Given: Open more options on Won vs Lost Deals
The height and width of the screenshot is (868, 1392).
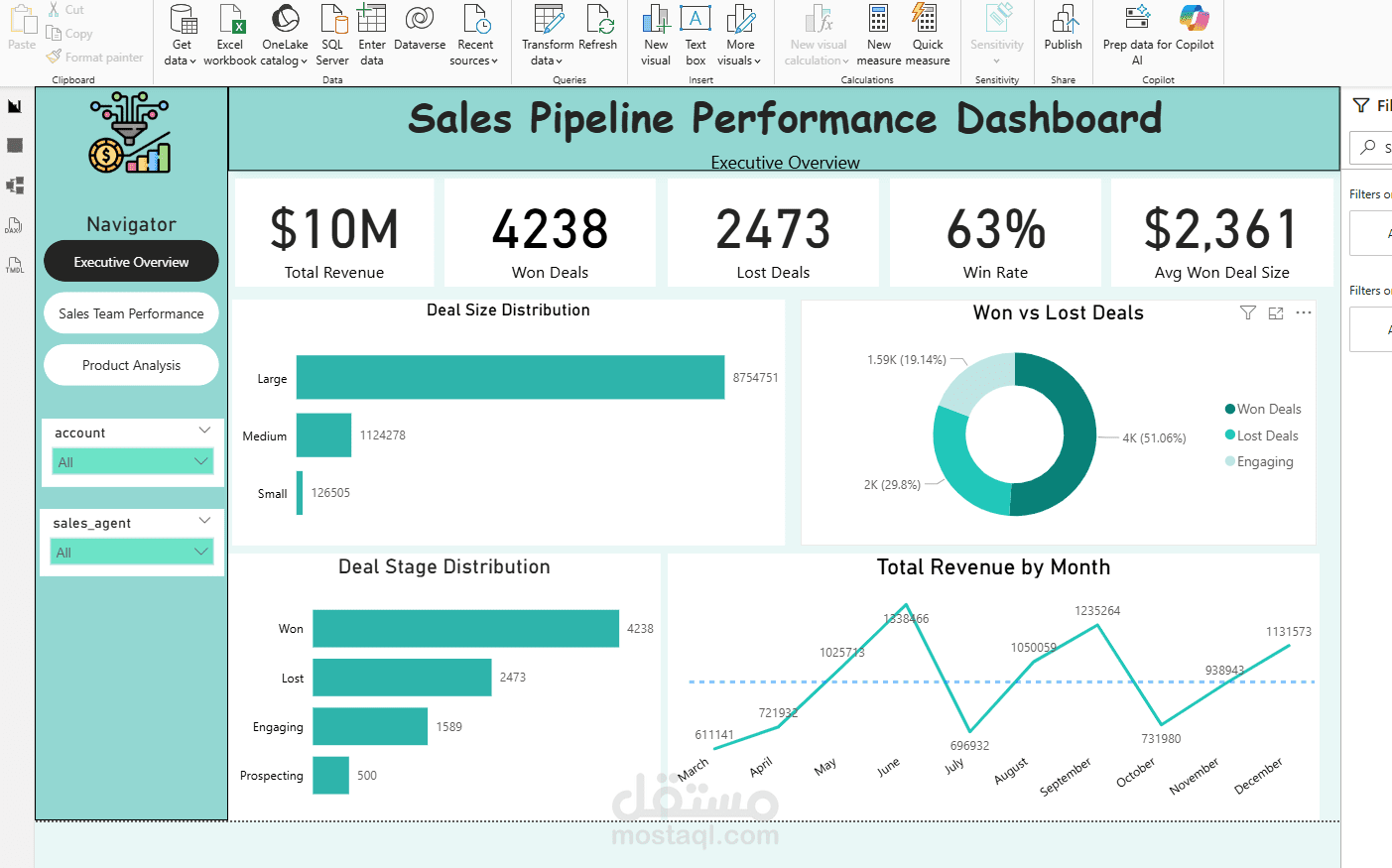Looking at the screenshot, I should [x=1304, y=312].
